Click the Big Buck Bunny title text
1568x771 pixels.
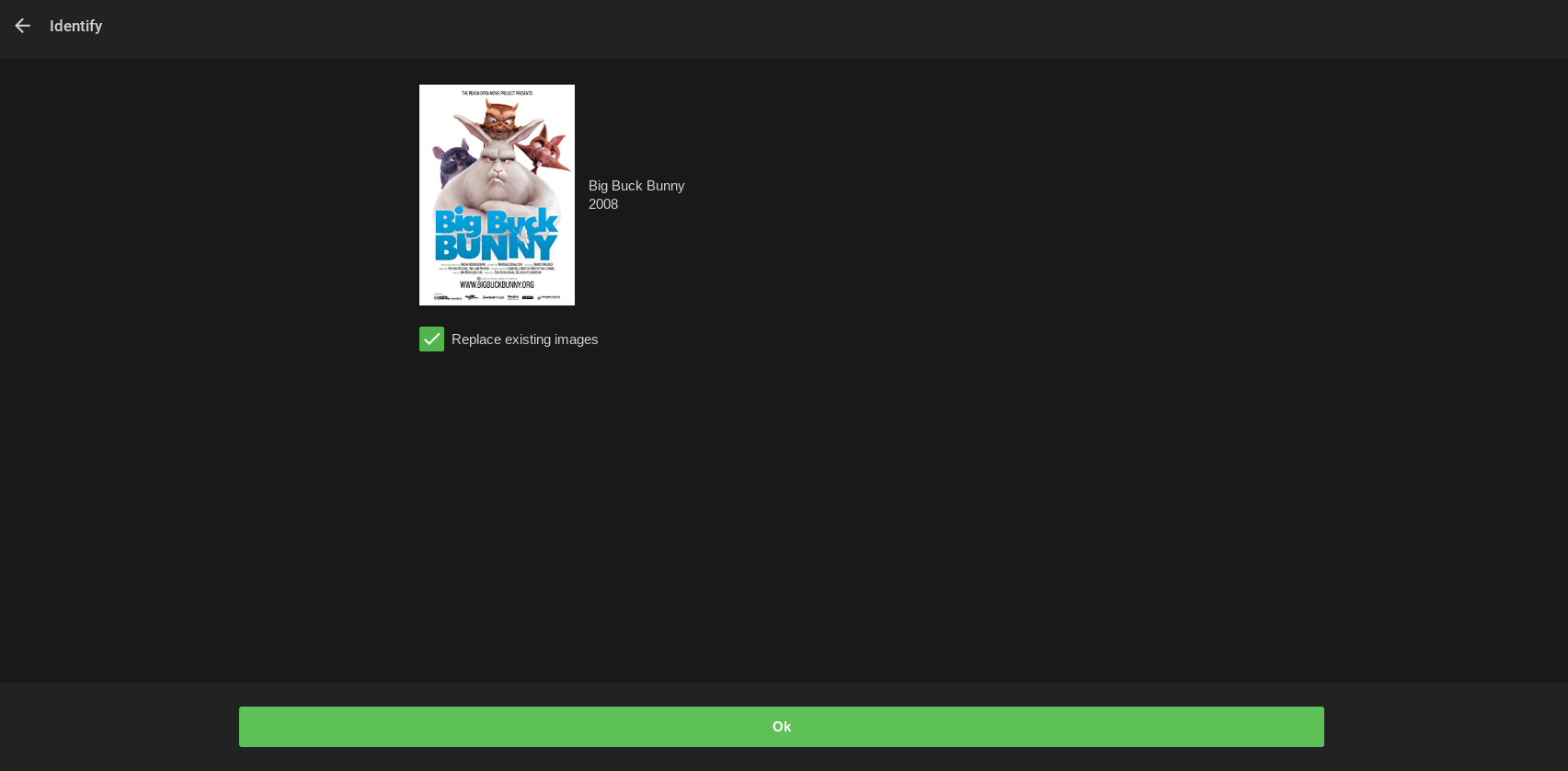pyautogui.click(x=636, y=186)
